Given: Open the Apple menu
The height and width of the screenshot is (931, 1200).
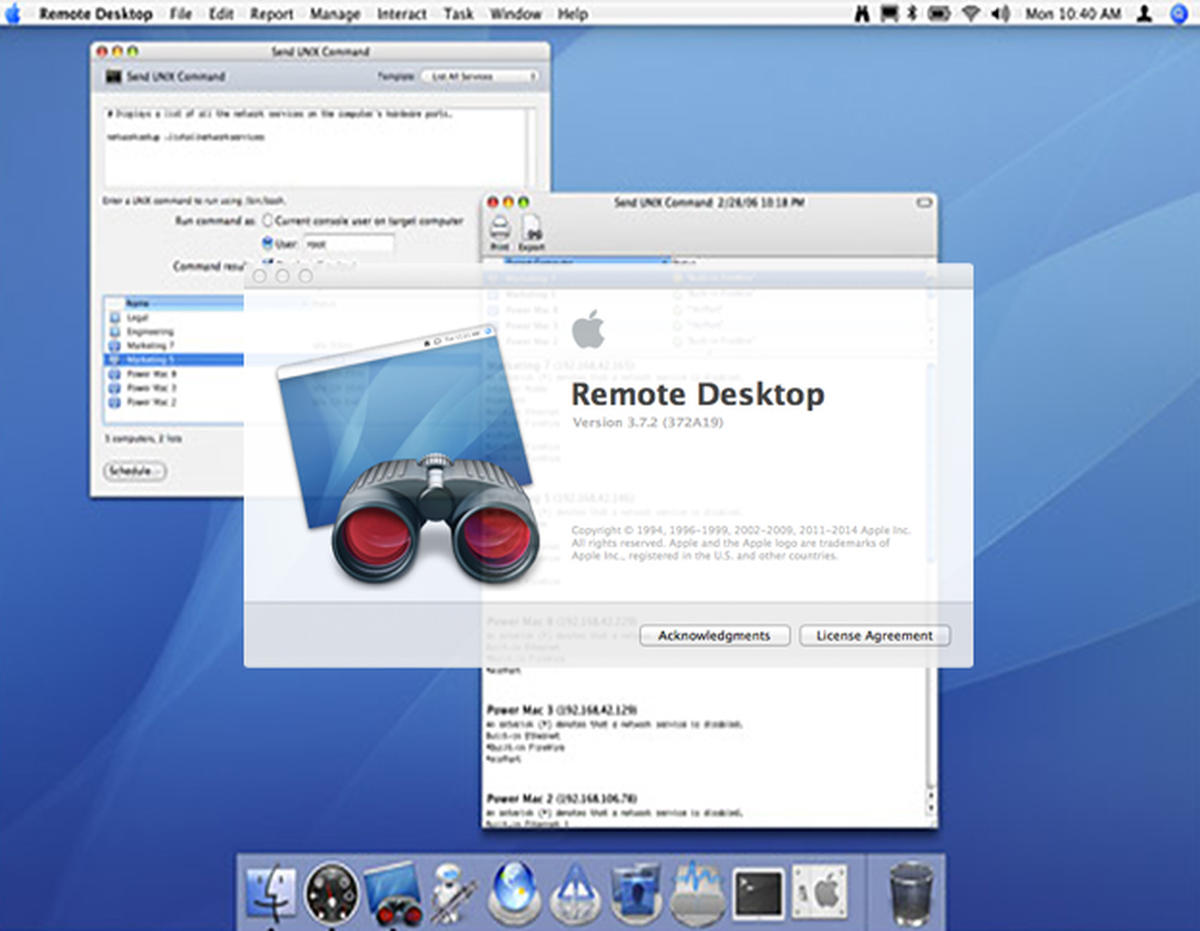Looking at the screenshot, I should pyautogui.click(x=13, y=14).
